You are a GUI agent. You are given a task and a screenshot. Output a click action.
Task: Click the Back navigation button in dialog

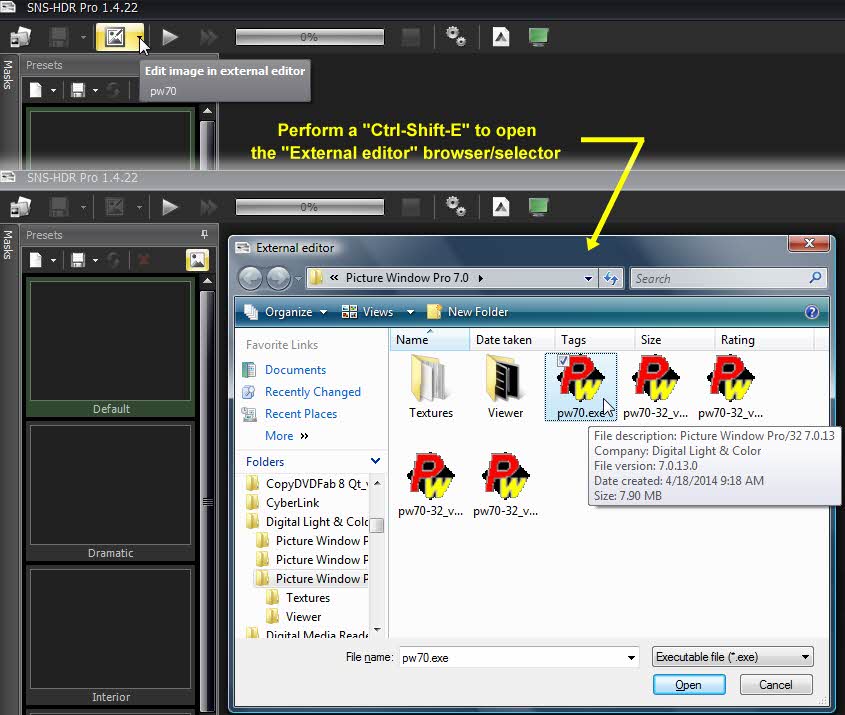click(x=250, y=278)
